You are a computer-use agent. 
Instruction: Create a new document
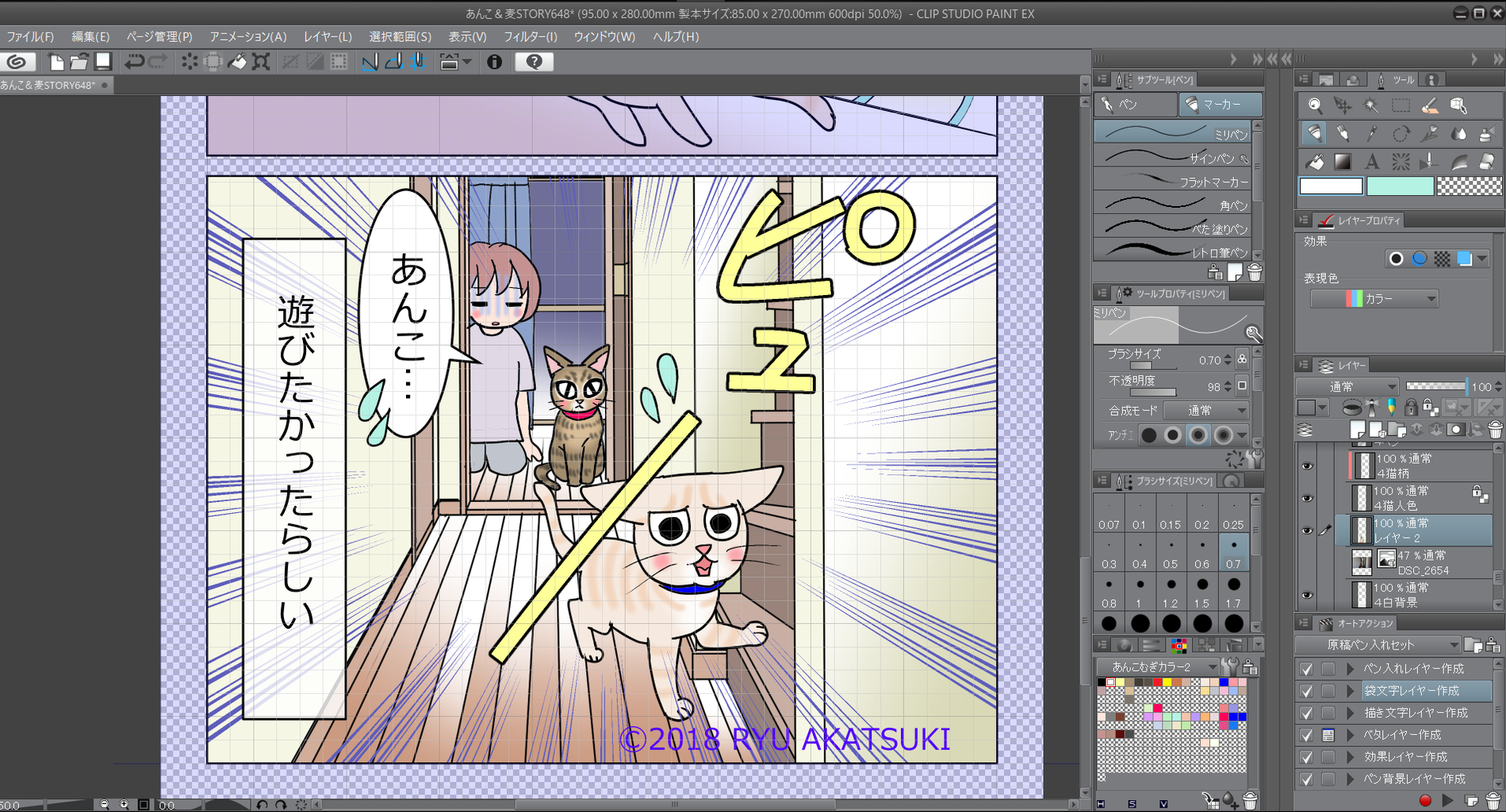click(56, 62)
